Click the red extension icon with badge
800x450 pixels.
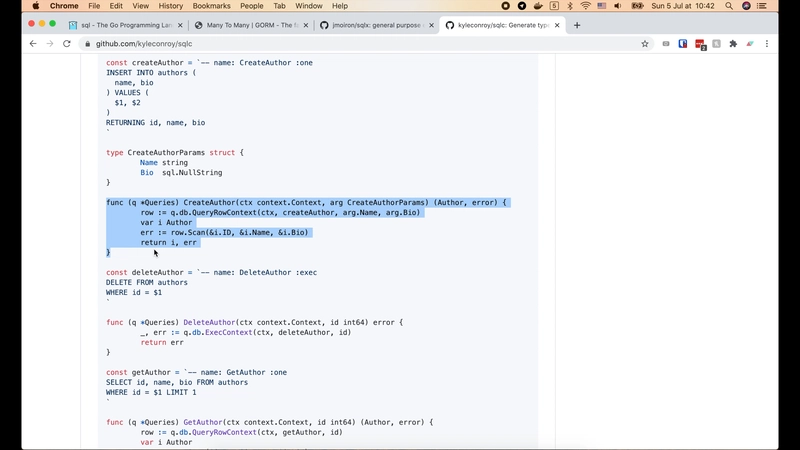coord(700,44)
